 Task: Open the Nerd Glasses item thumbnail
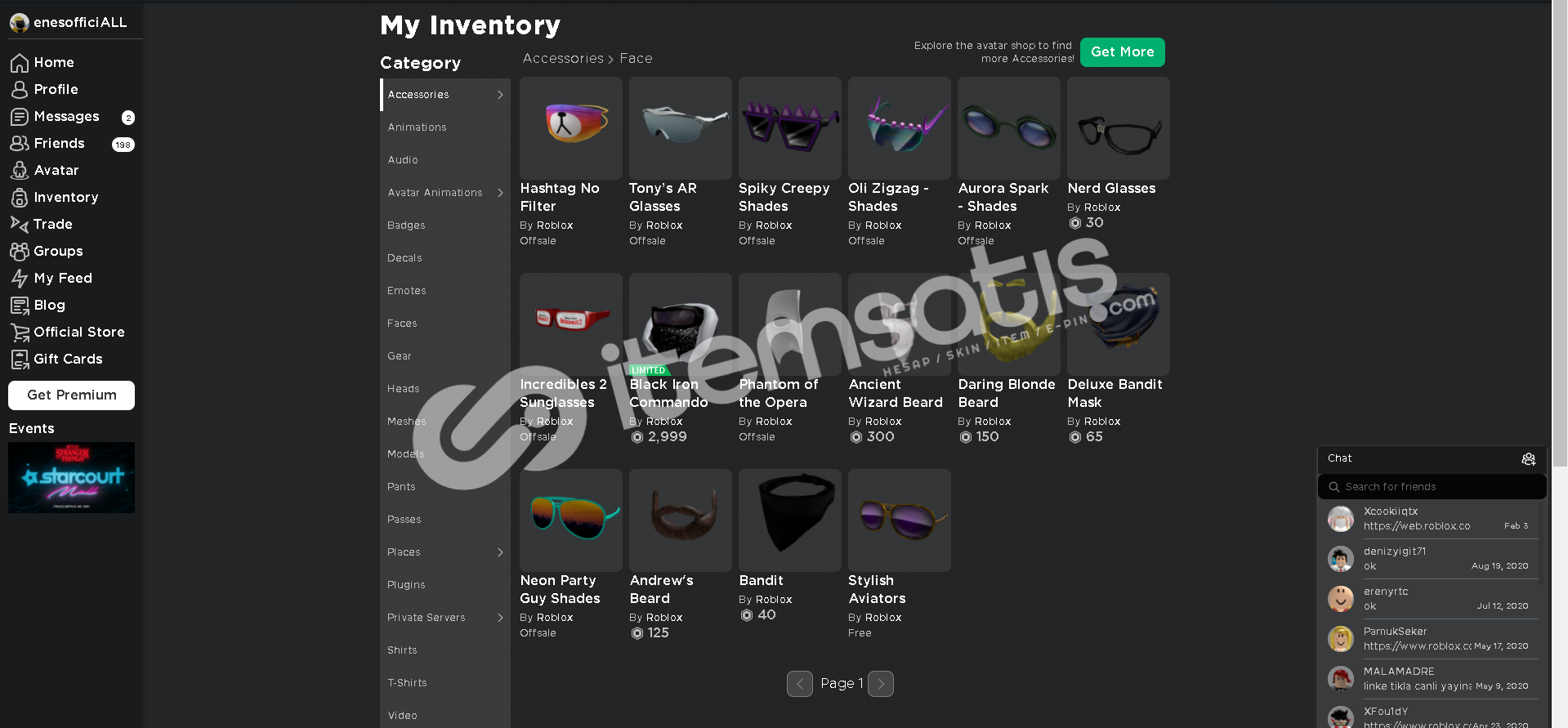tap(1118, 128)
